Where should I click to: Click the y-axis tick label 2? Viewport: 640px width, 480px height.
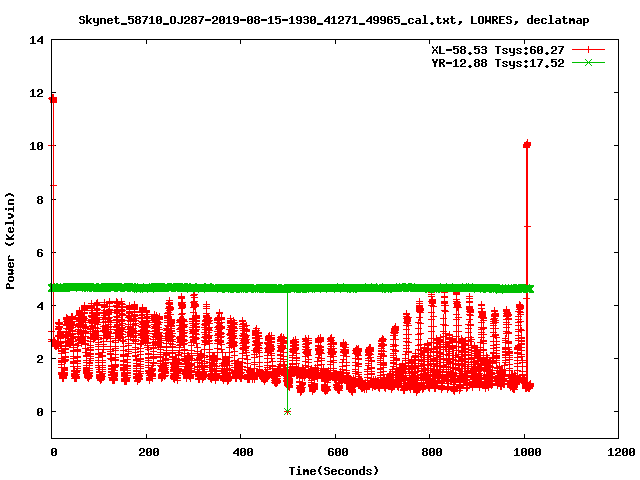coord(40,359)
